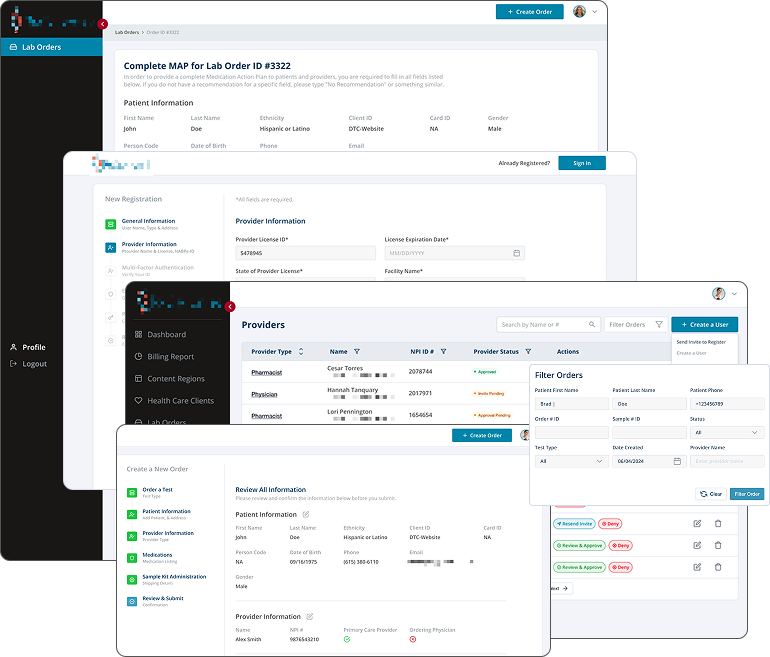Click the Sign In button
The image size is (770, 657).
coord(581,163)
